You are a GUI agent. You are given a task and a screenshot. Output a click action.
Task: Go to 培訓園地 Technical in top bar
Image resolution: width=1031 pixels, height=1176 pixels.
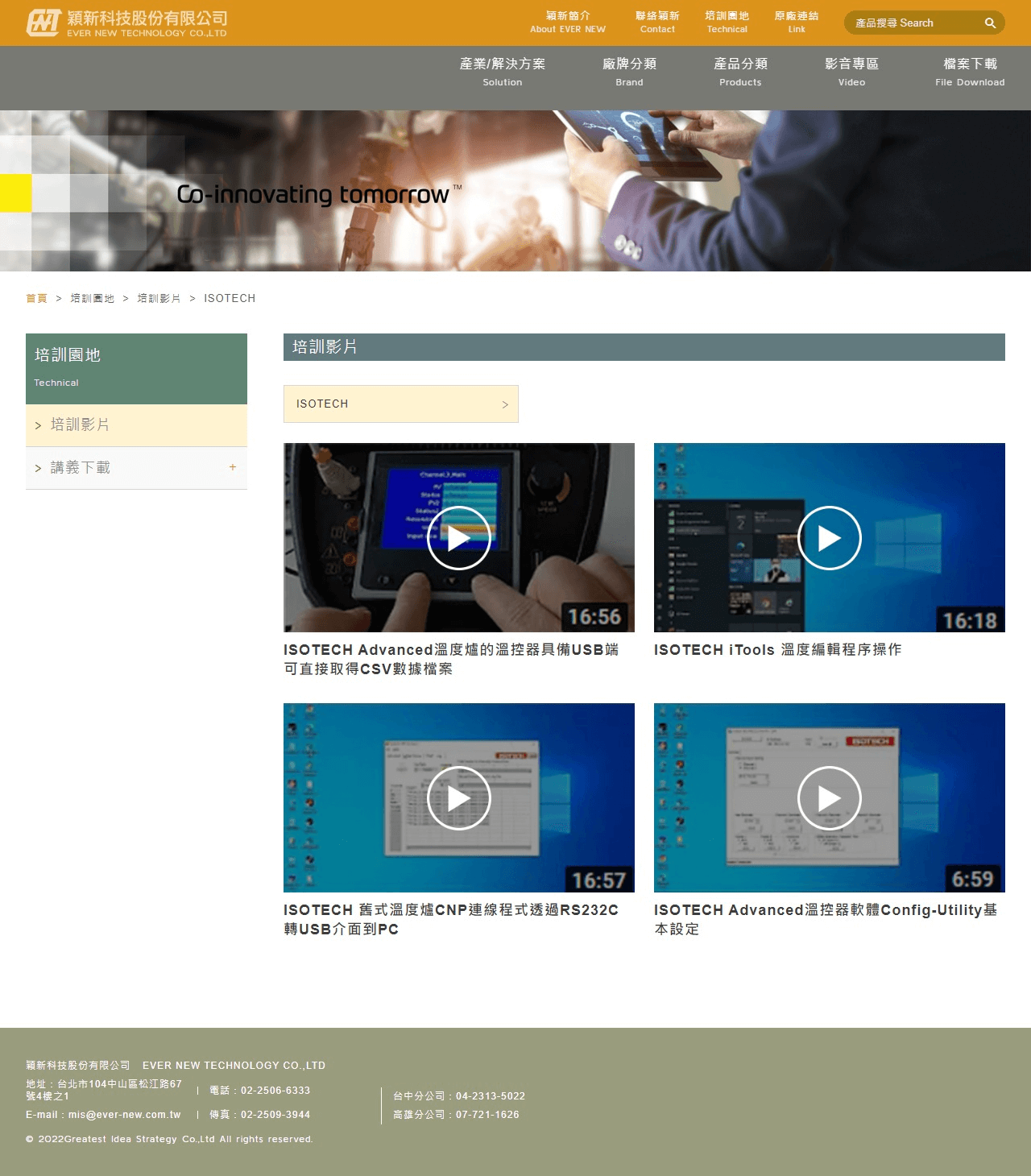727,22
